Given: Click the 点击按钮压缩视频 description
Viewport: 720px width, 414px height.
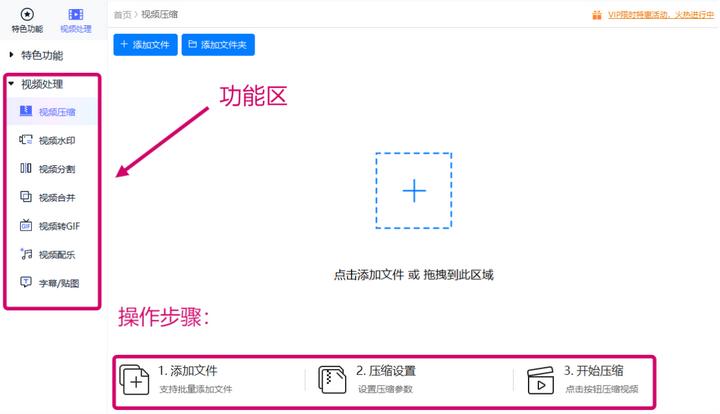Looking at the screenshot, I should coord(602,389).
